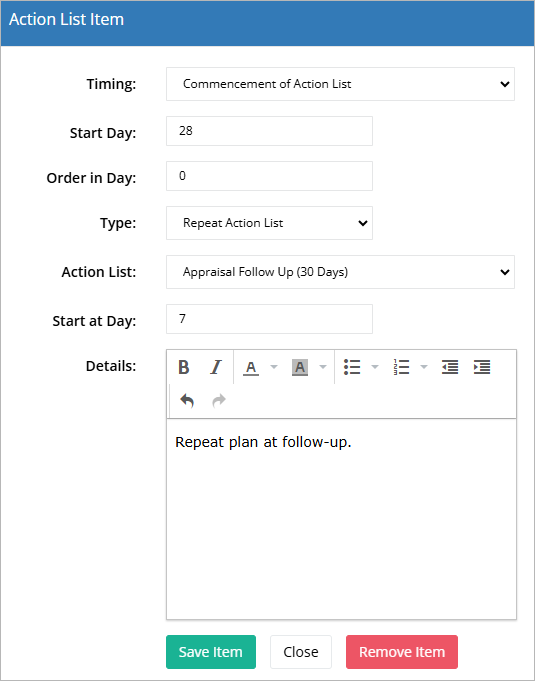Open the highlight color dropdown arrow
Viewport: 535px width, 681px height.
tap(323, 367)
